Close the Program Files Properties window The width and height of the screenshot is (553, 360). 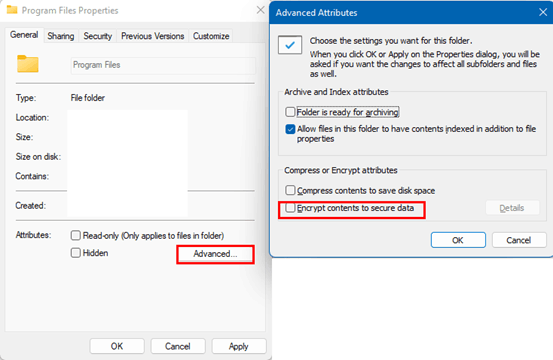pyautogui.click(x=260, y=10)
